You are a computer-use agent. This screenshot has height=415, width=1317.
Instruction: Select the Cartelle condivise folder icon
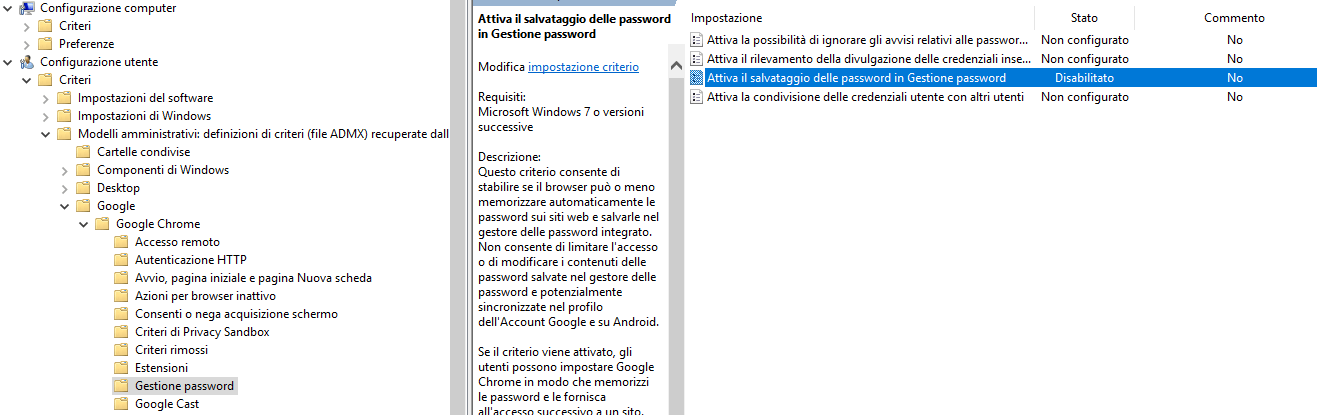pyautogui.click(x=83, y=152)
